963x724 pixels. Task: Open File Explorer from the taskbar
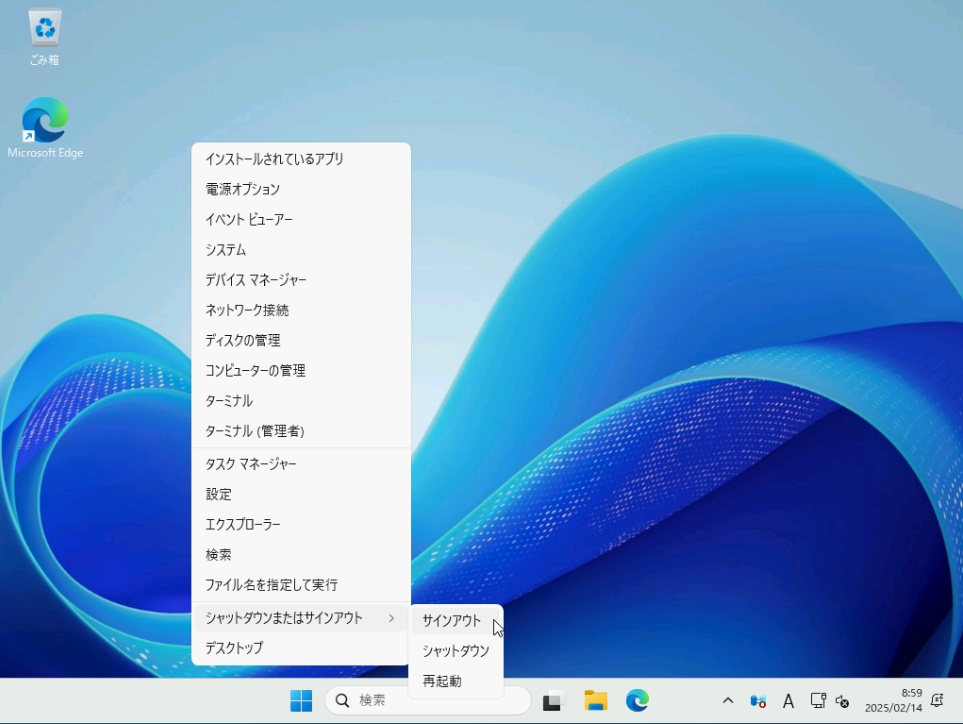(596, 700)
